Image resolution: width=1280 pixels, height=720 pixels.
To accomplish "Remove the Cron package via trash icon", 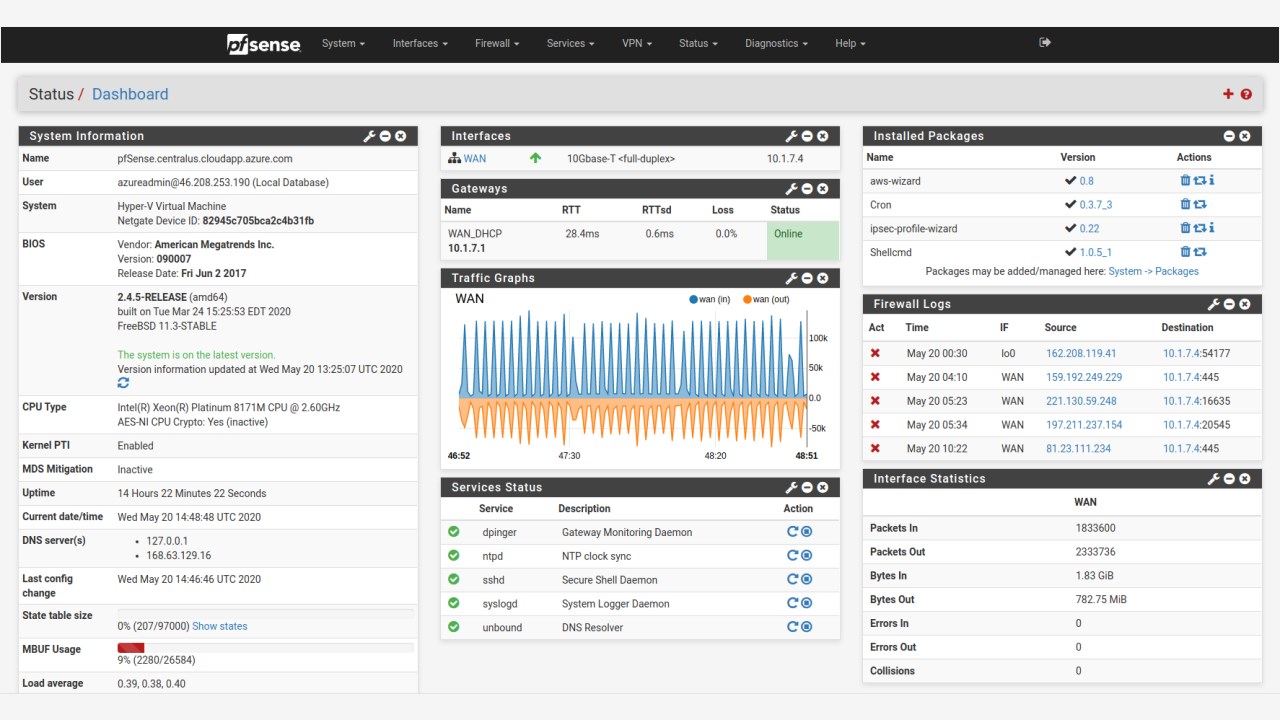I will click(1185, 204).
